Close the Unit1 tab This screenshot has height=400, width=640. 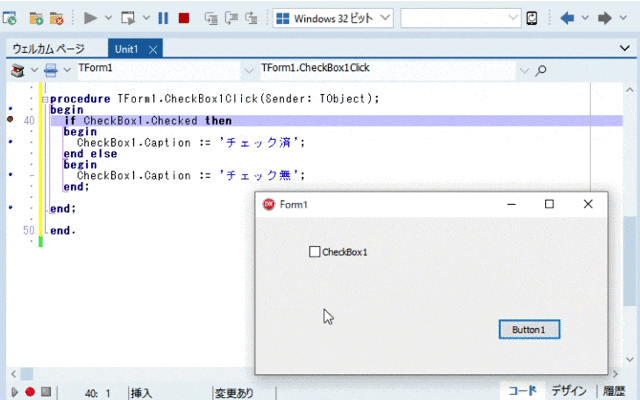(x=153, y=50)
